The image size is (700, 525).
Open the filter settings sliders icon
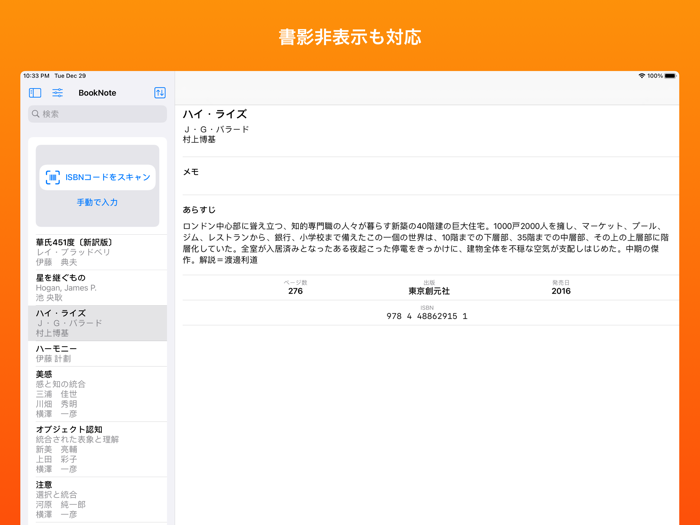(x=57, y=93)
